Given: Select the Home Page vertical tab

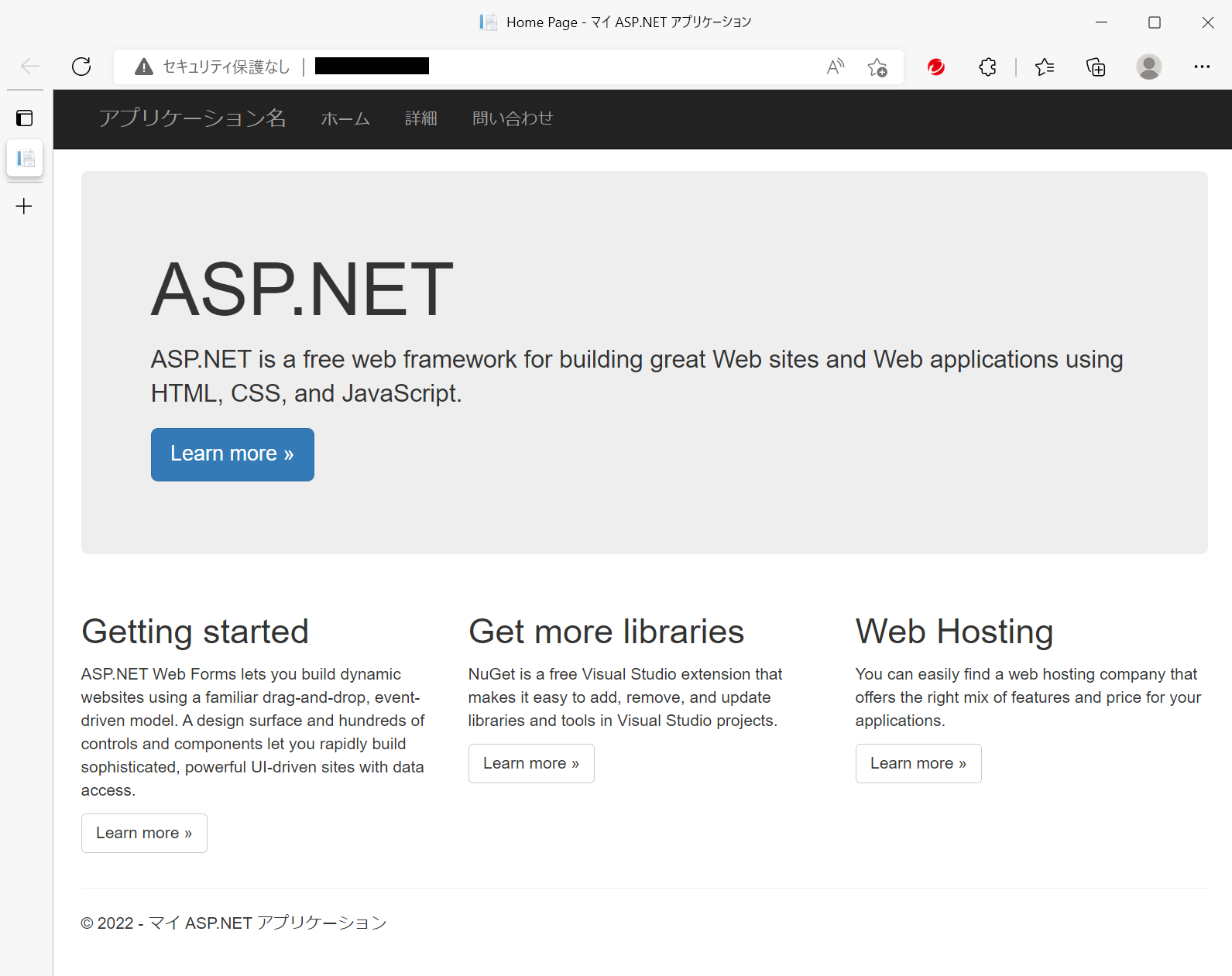Looking at the screenshot, I should (x=25, y=159).
